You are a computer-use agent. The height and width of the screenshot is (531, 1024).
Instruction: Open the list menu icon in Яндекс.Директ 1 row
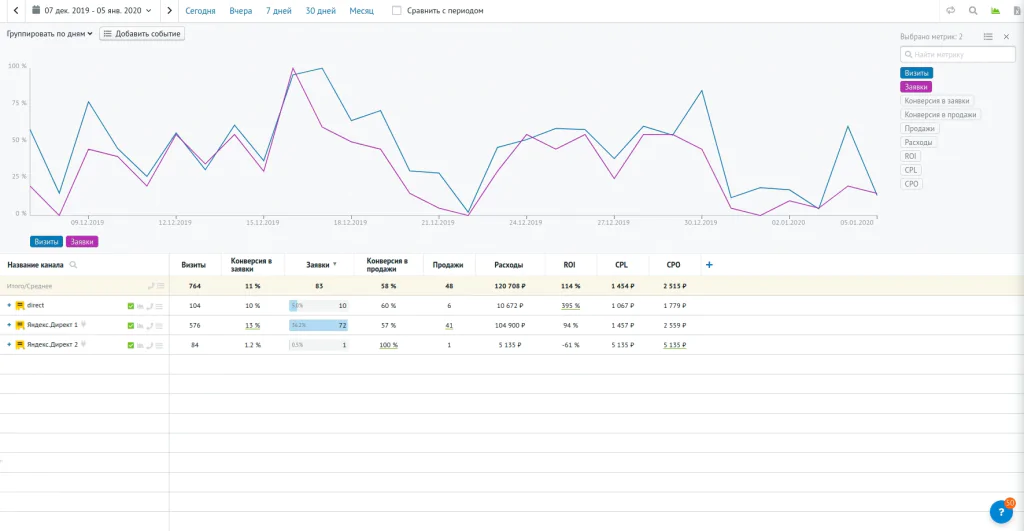(159, 326)
